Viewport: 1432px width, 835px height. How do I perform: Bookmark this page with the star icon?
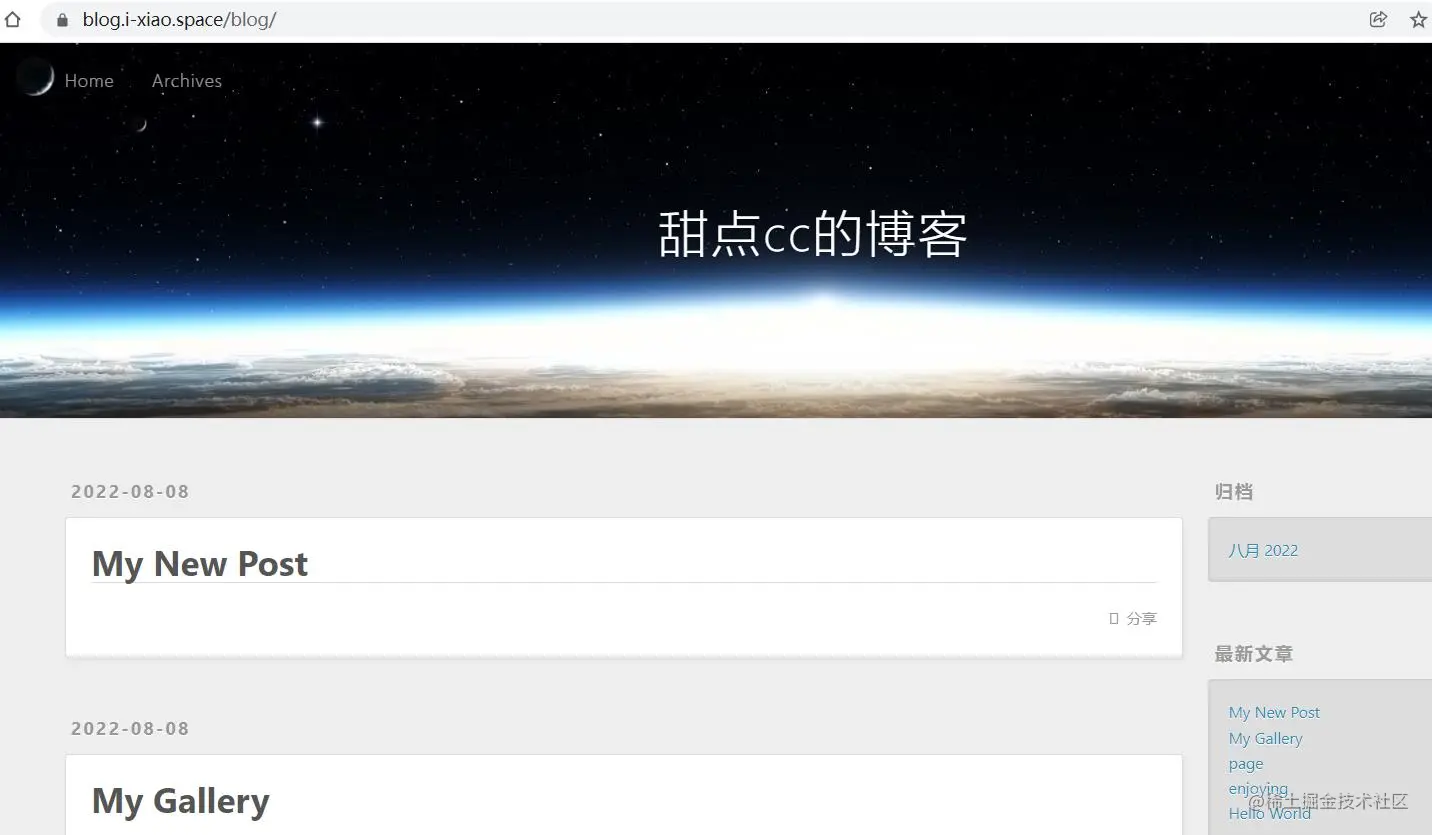[x=1418, y=19]
